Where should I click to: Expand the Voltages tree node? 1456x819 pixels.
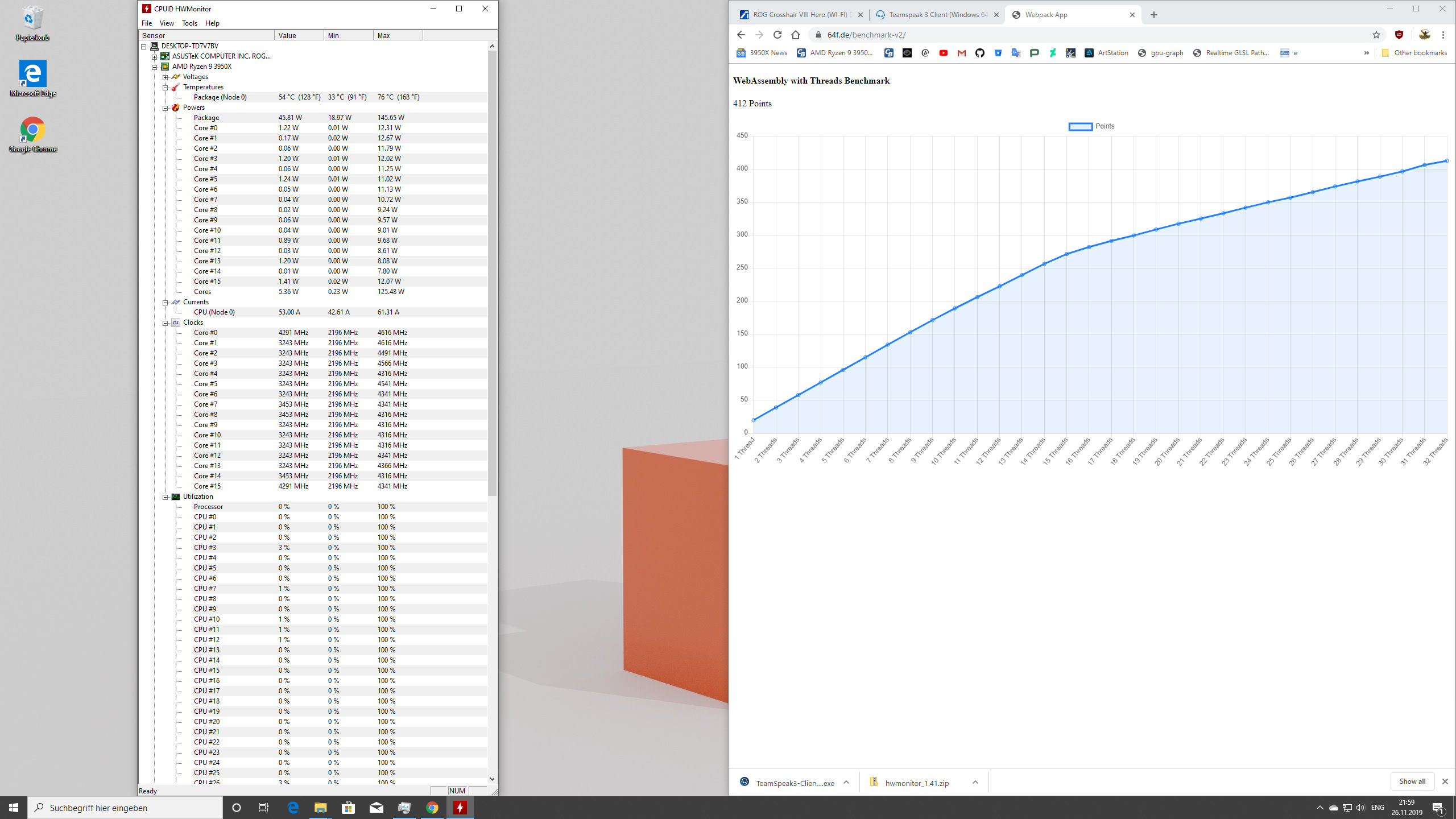pyautogui.click(x=166, y=77)
